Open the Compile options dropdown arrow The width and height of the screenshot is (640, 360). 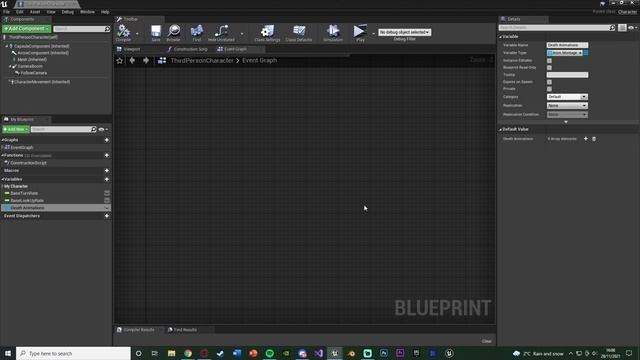coord(137,33)
